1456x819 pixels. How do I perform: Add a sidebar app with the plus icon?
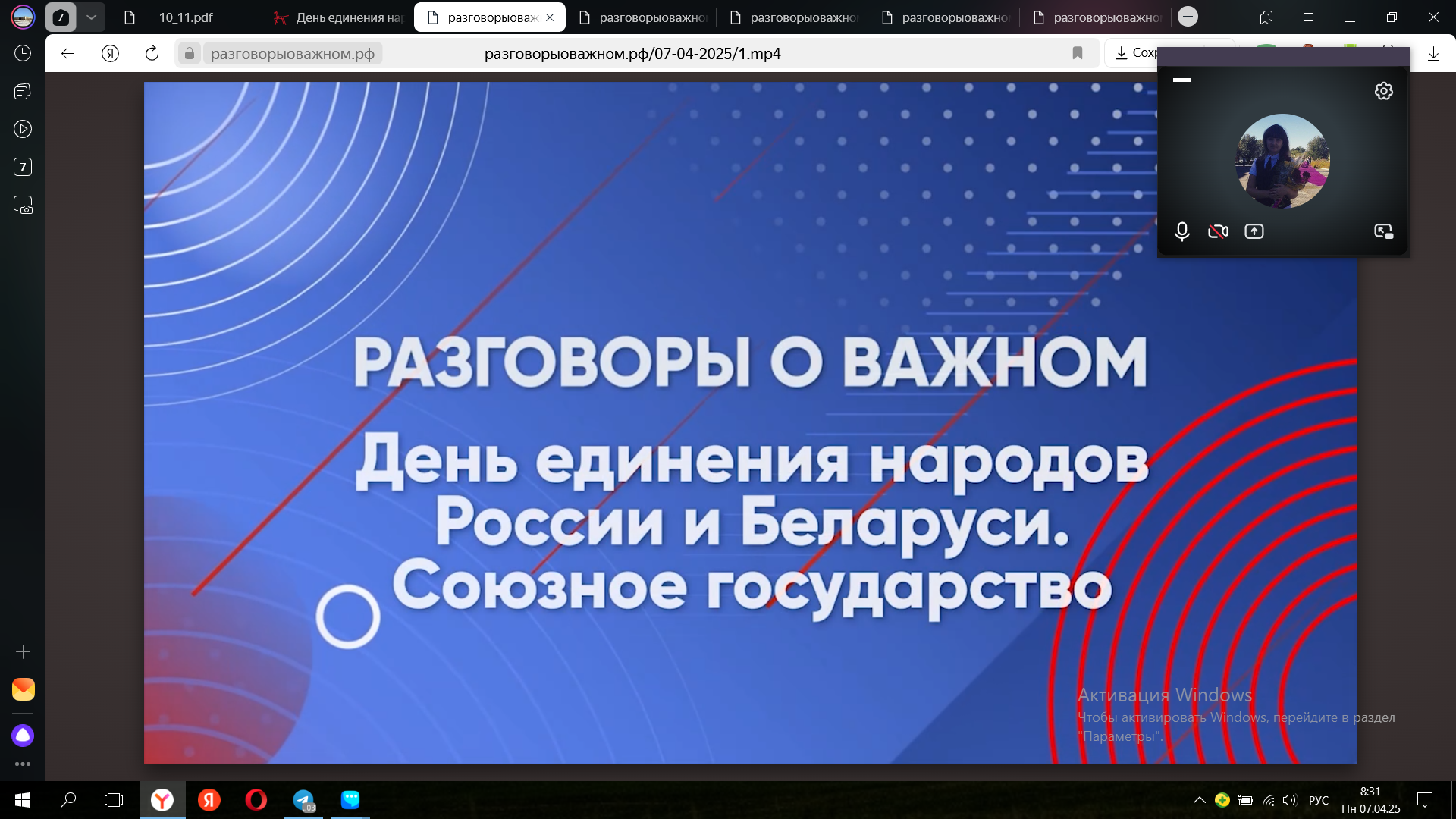(23, 652)
